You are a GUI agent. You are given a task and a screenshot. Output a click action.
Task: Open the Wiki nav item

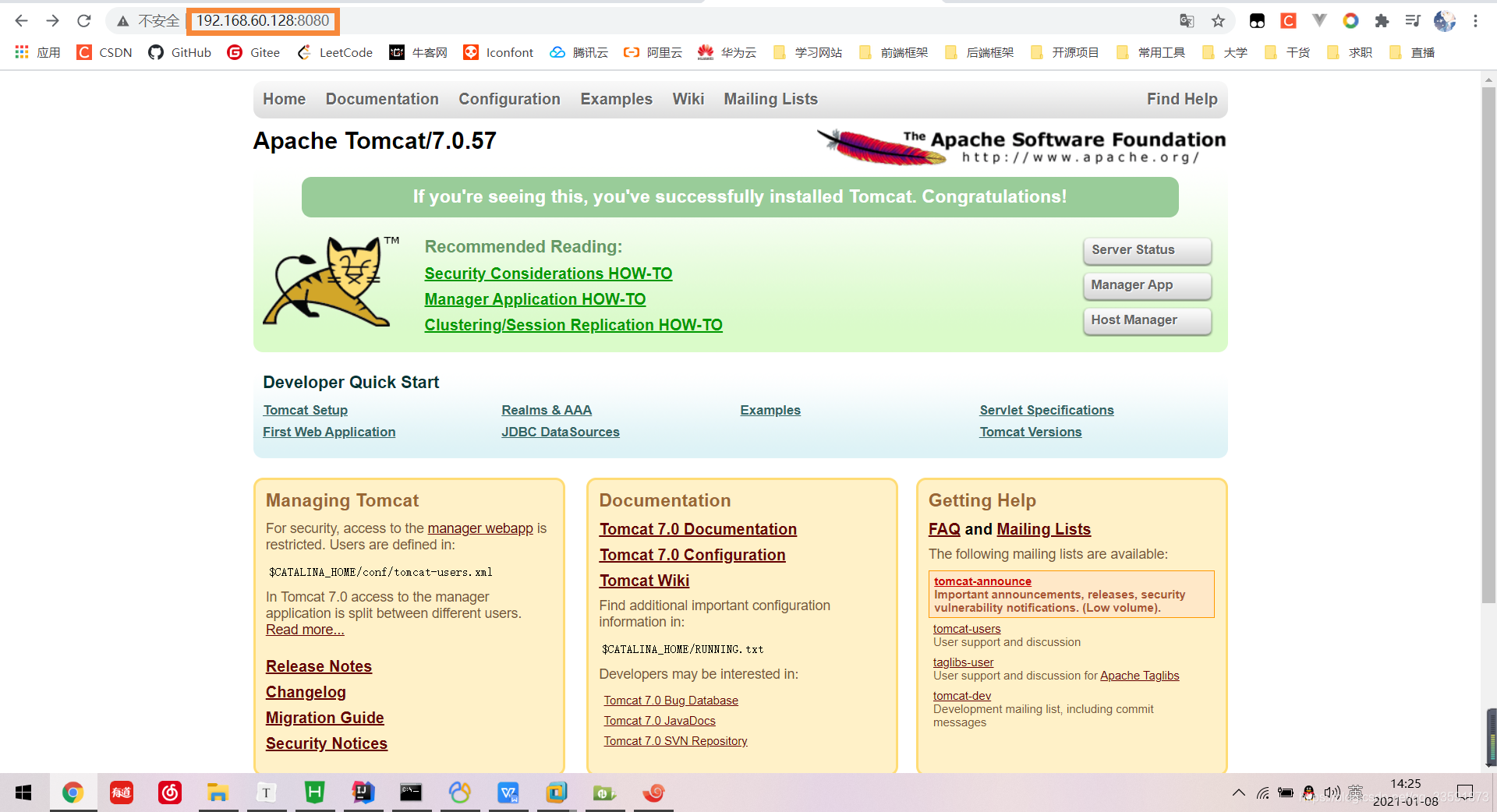688,99
